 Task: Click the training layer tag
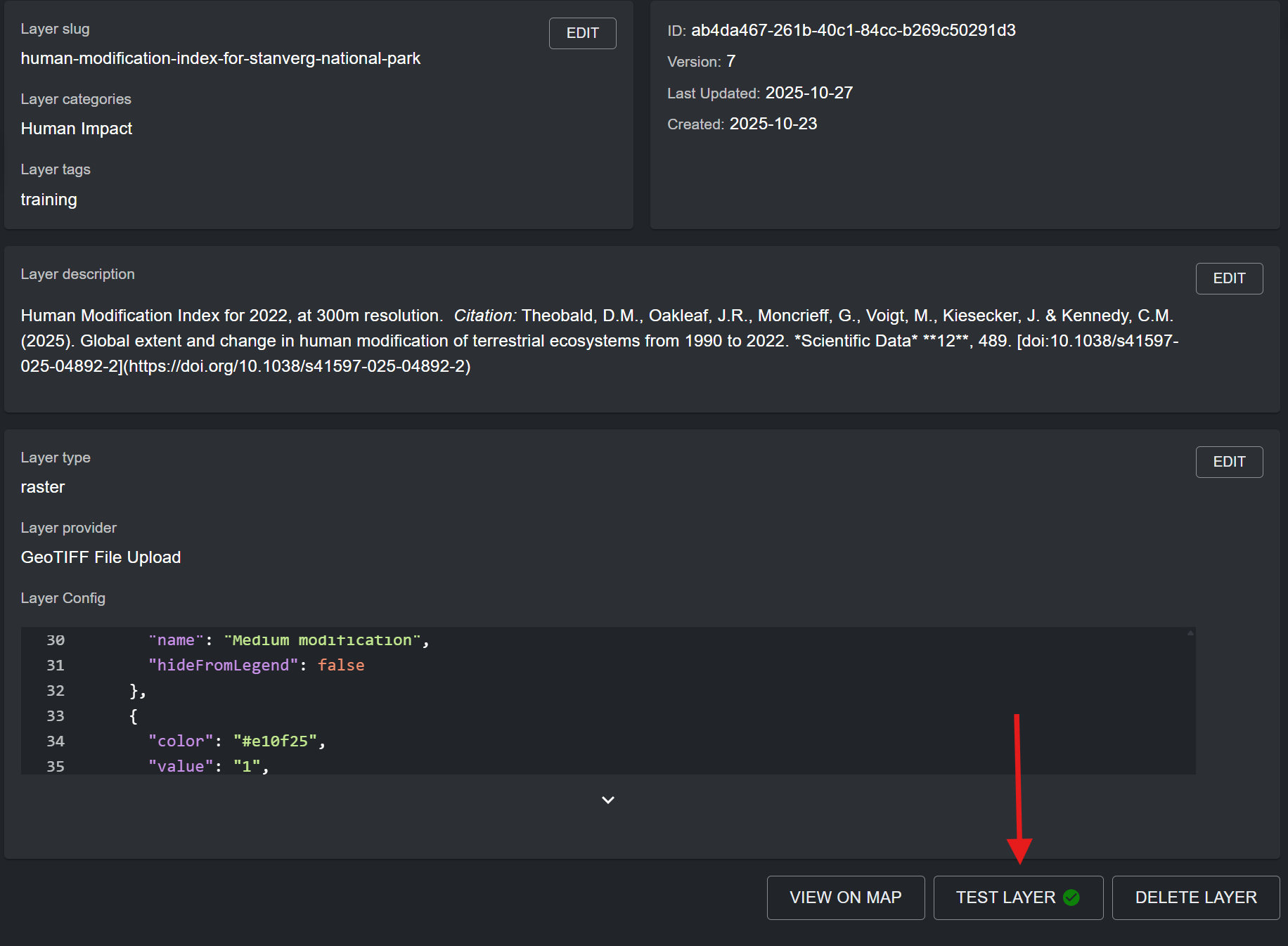point(49,200)
